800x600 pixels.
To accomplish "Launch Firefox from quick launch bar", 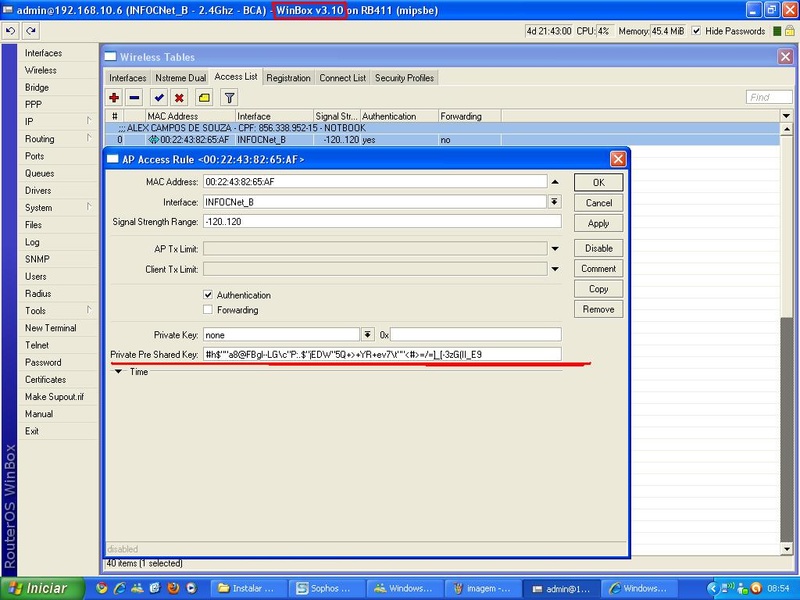I will pos(173,588).
